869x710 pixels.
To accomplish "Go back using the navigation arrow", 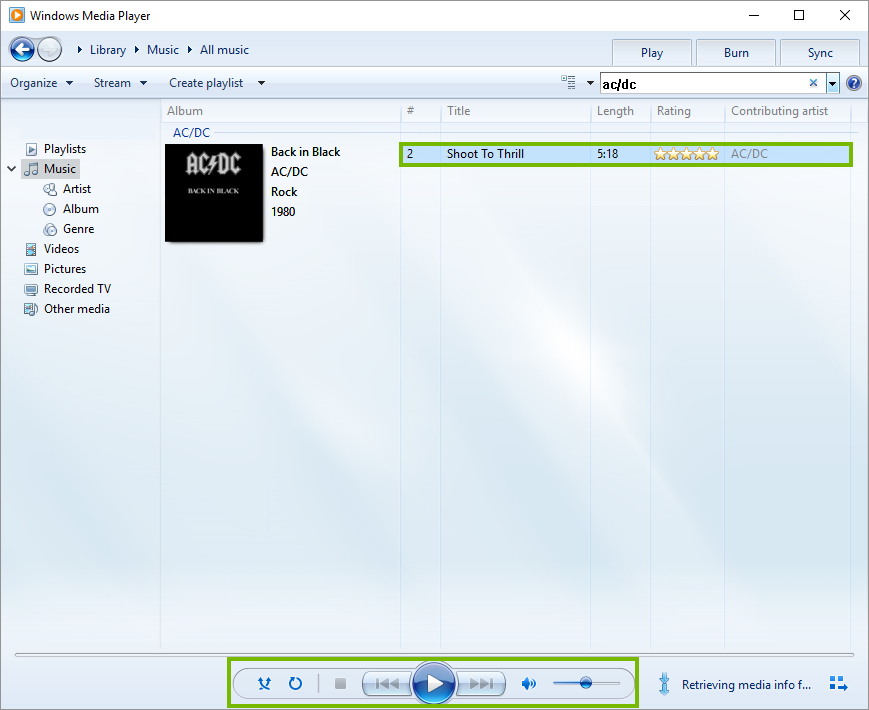I will [x=22, y=49].
